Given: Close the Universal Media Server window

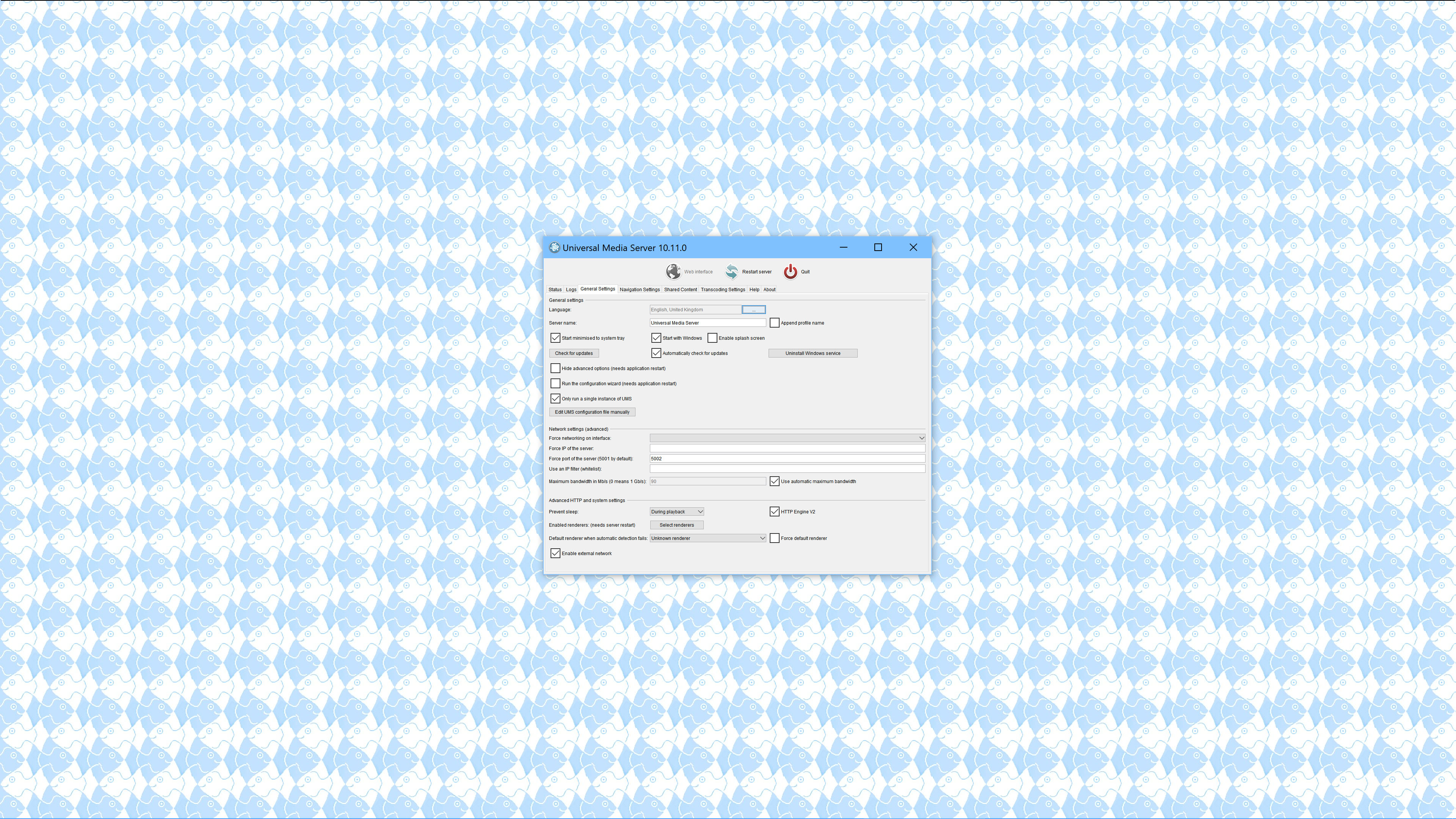Looking at the screenshot, I should coord(913,248).
